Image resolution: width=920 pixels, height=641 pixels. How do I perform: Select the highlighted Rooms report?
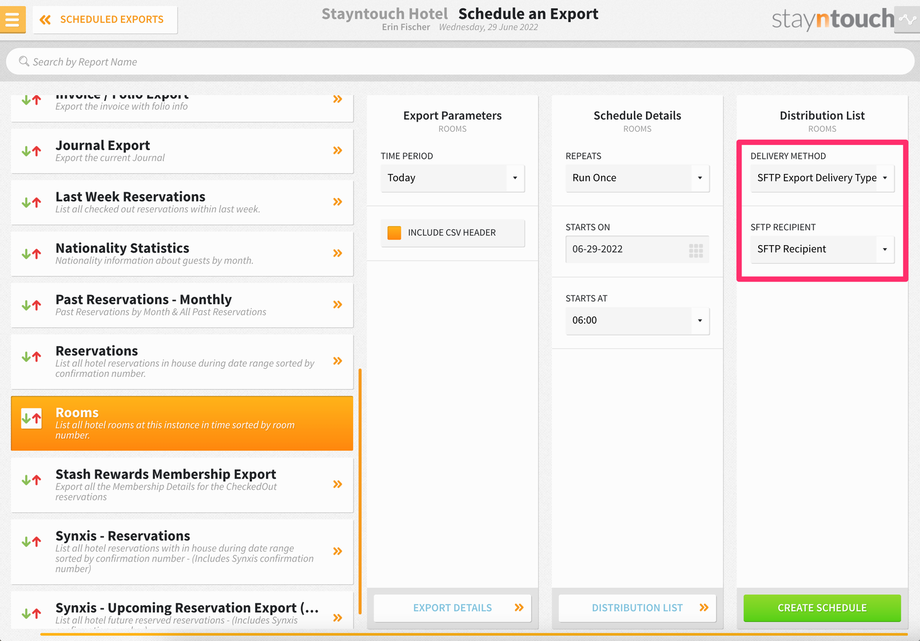182,423
